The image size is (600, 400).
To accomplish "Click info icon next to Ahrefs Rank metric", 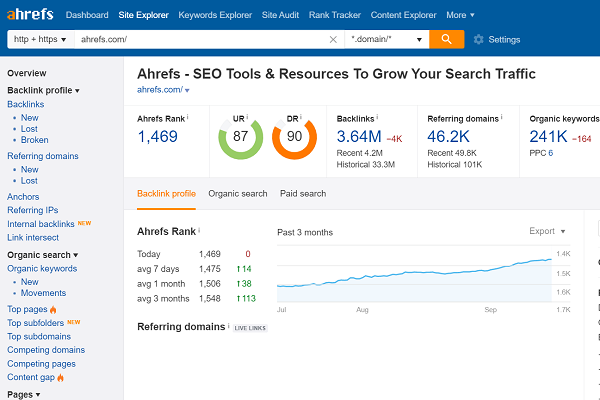I will [x=188, y=117].
